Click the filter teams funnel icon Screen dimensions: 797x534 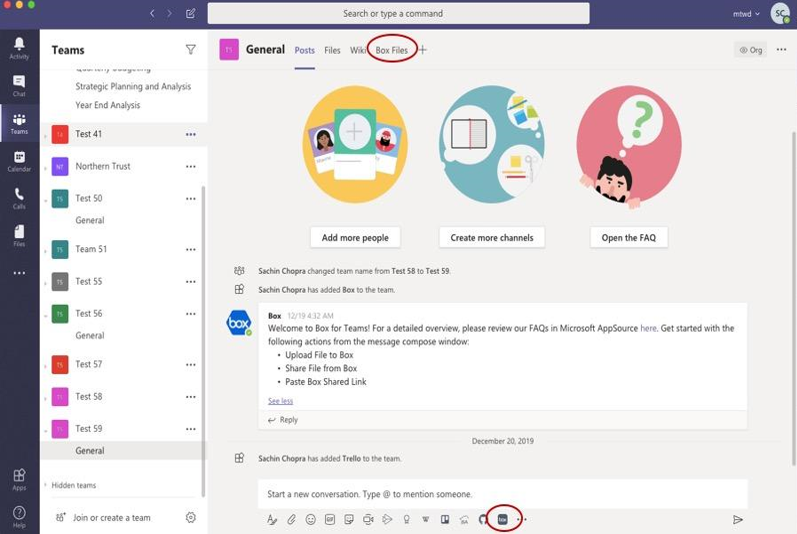point(190,49)
